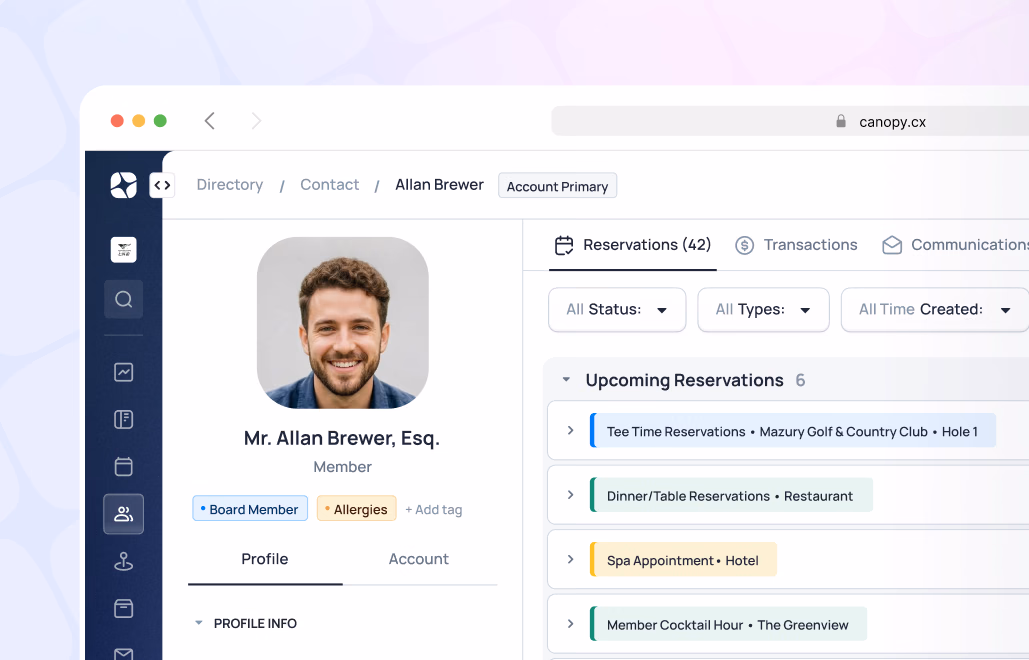Expand the Dinner/Table Reservations row
The height and width of the screenshot is (660, 1029).
(570, 495)
